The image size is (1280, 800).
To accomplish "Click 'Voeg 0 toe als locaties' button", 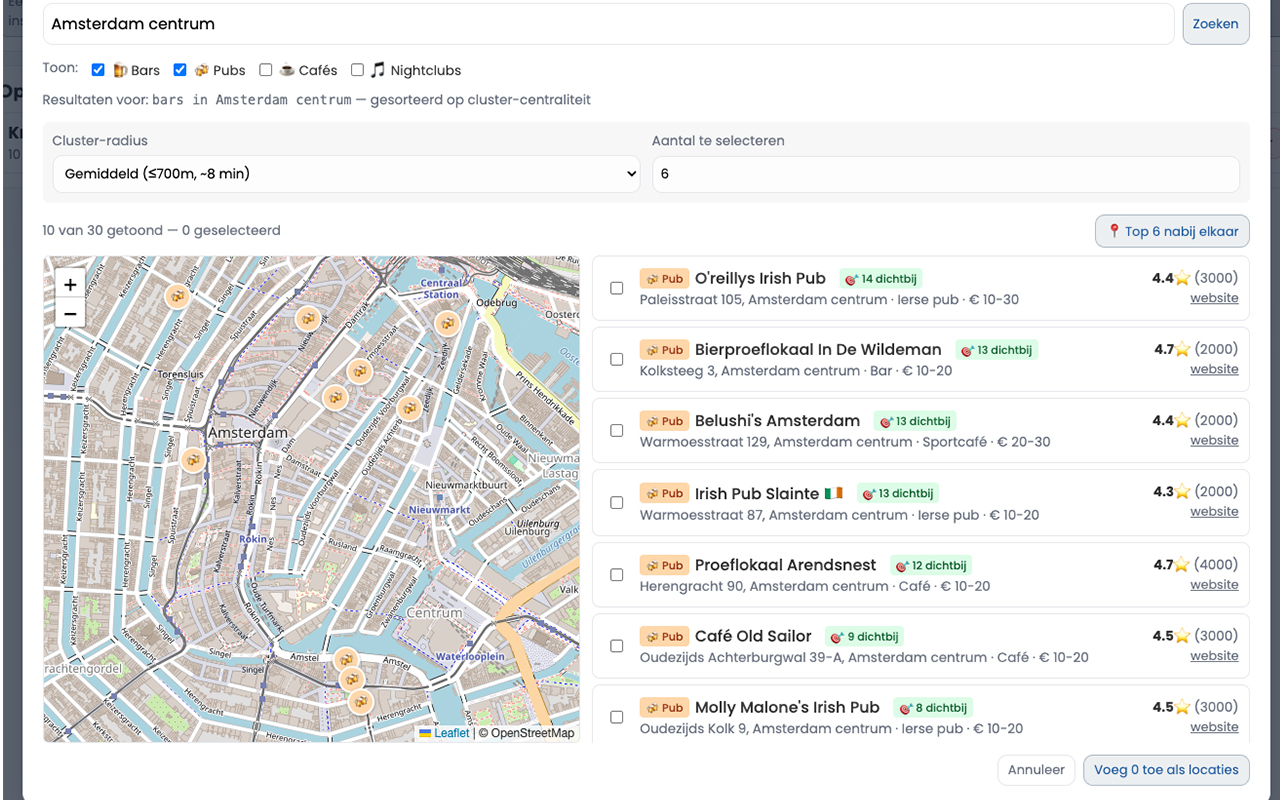I will 1166,770.
